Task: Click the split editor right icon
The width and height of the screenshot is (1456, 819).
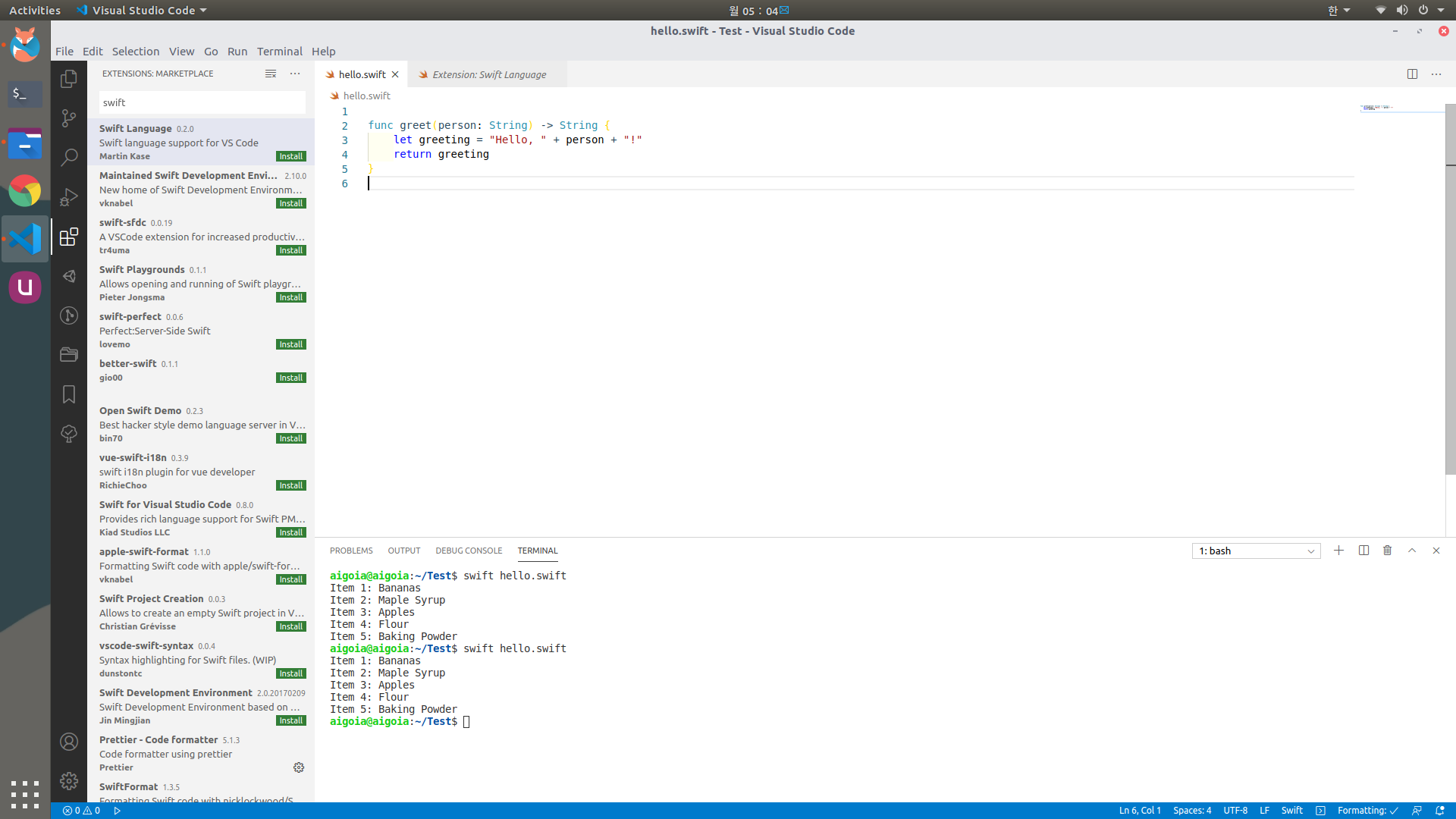Action: [x=1412, y=74]
